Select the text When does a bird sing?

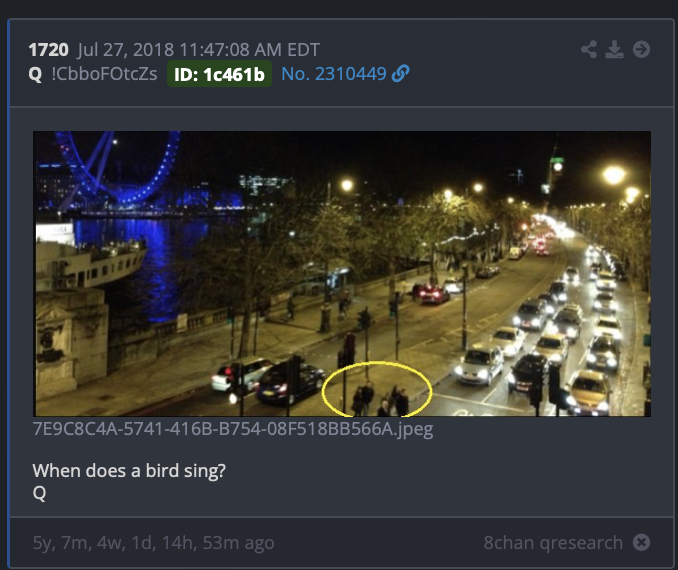(x=129, y=471)
